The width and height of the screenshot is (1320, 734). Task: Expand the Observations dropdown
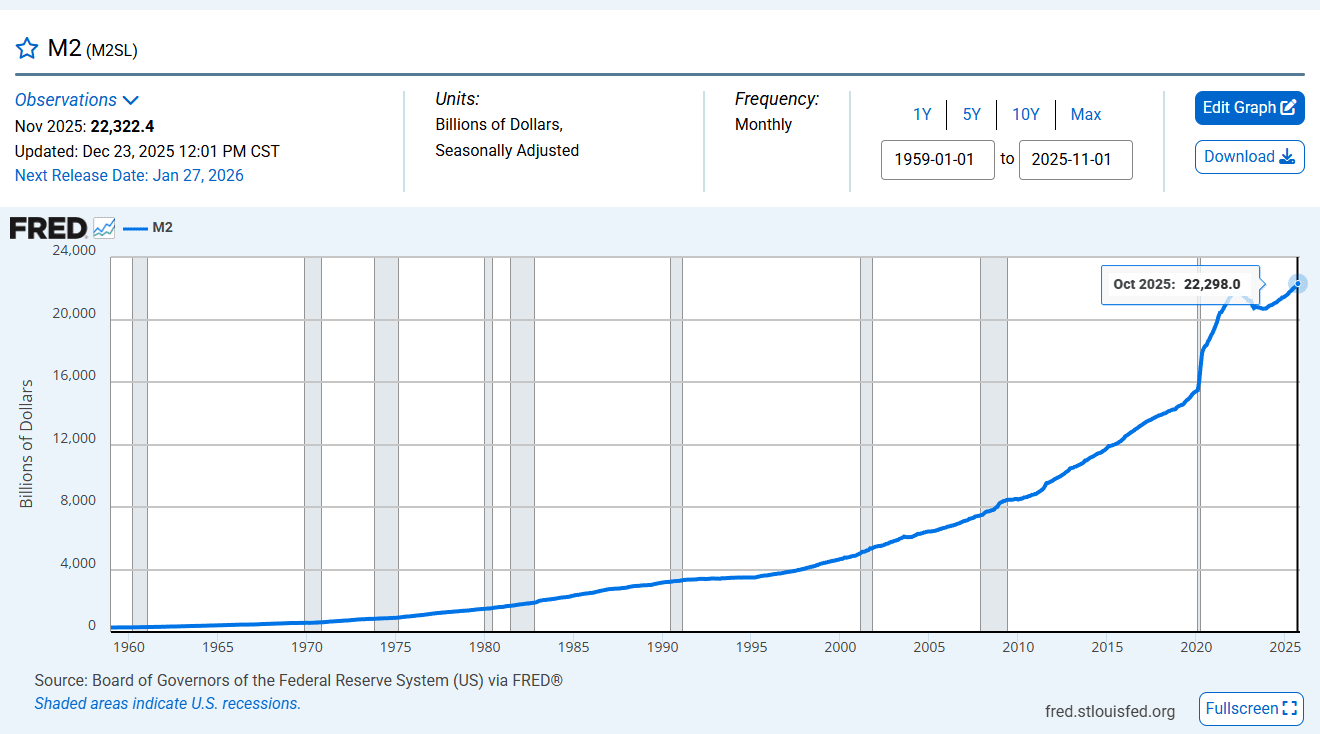point(66,100)
